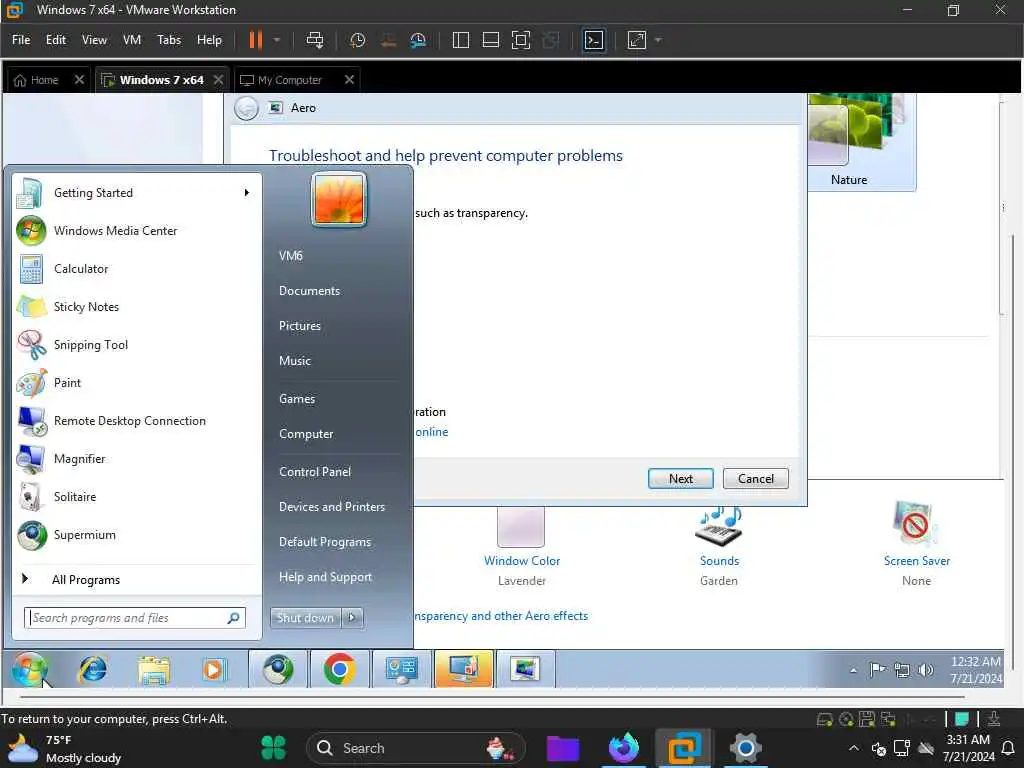The width and height of the screenshot is (1024, 768).
Task: Open the VM menu
Action: [132, 40]
